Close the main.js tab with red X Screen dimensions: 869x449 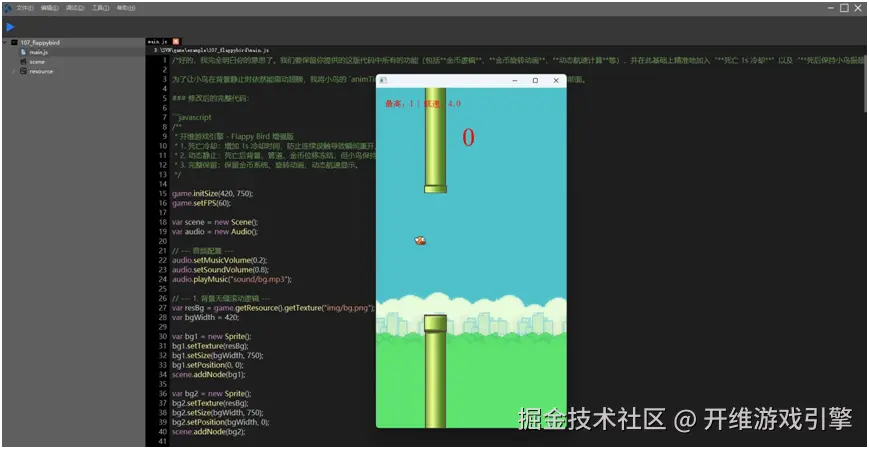[176, 42]
